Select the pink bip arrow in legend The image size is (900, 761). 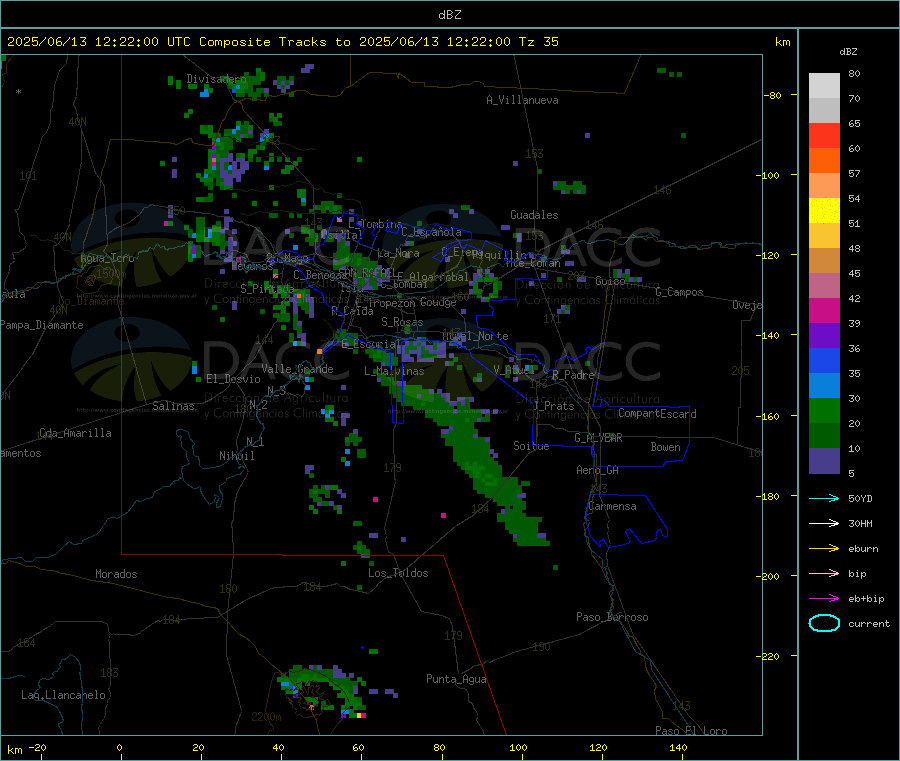pyautogui.click(x=824, y=573)
